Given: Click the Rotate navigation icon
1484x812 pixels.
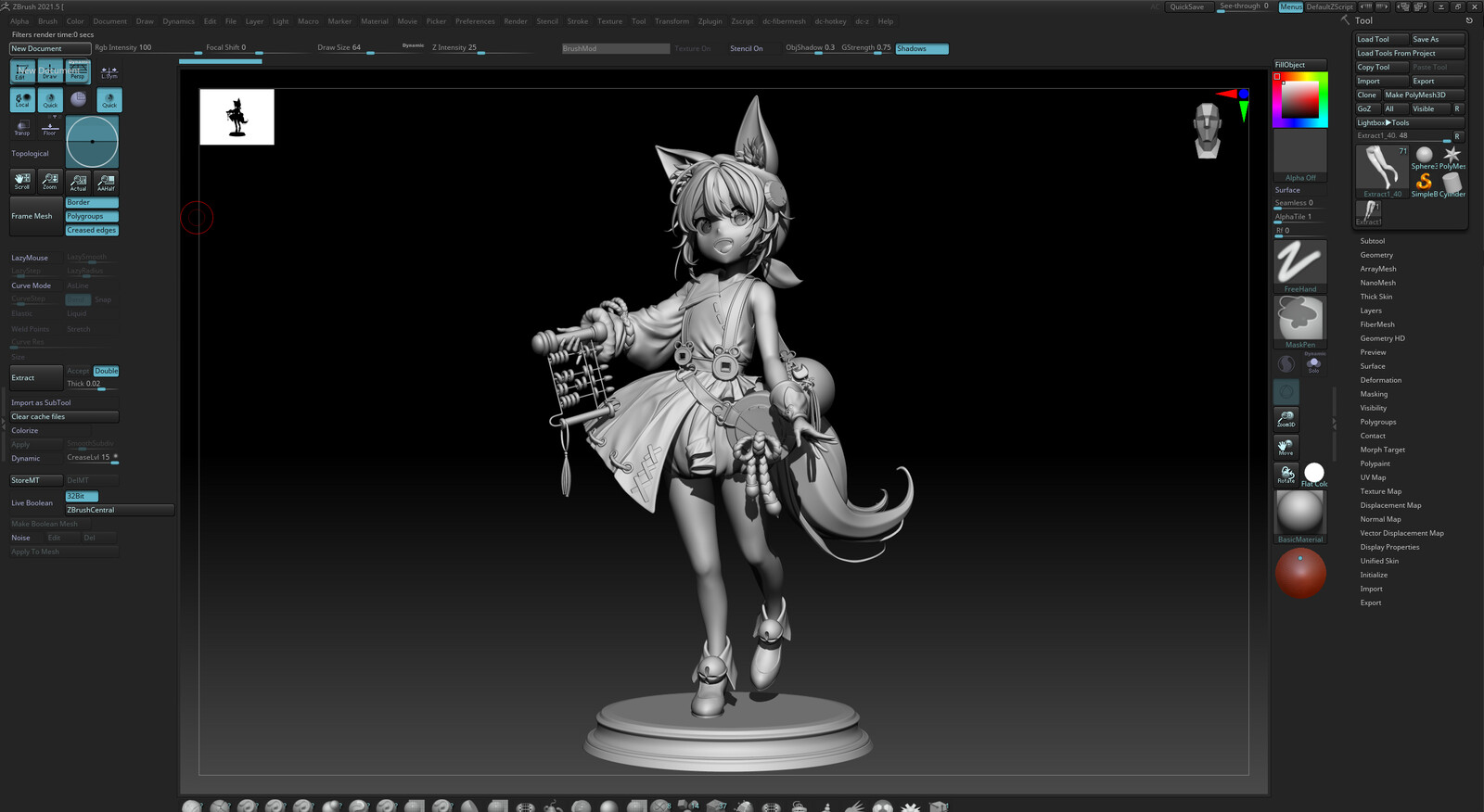Looking at the screenshot, I should pyautogui.click(x=1286, y=475).
